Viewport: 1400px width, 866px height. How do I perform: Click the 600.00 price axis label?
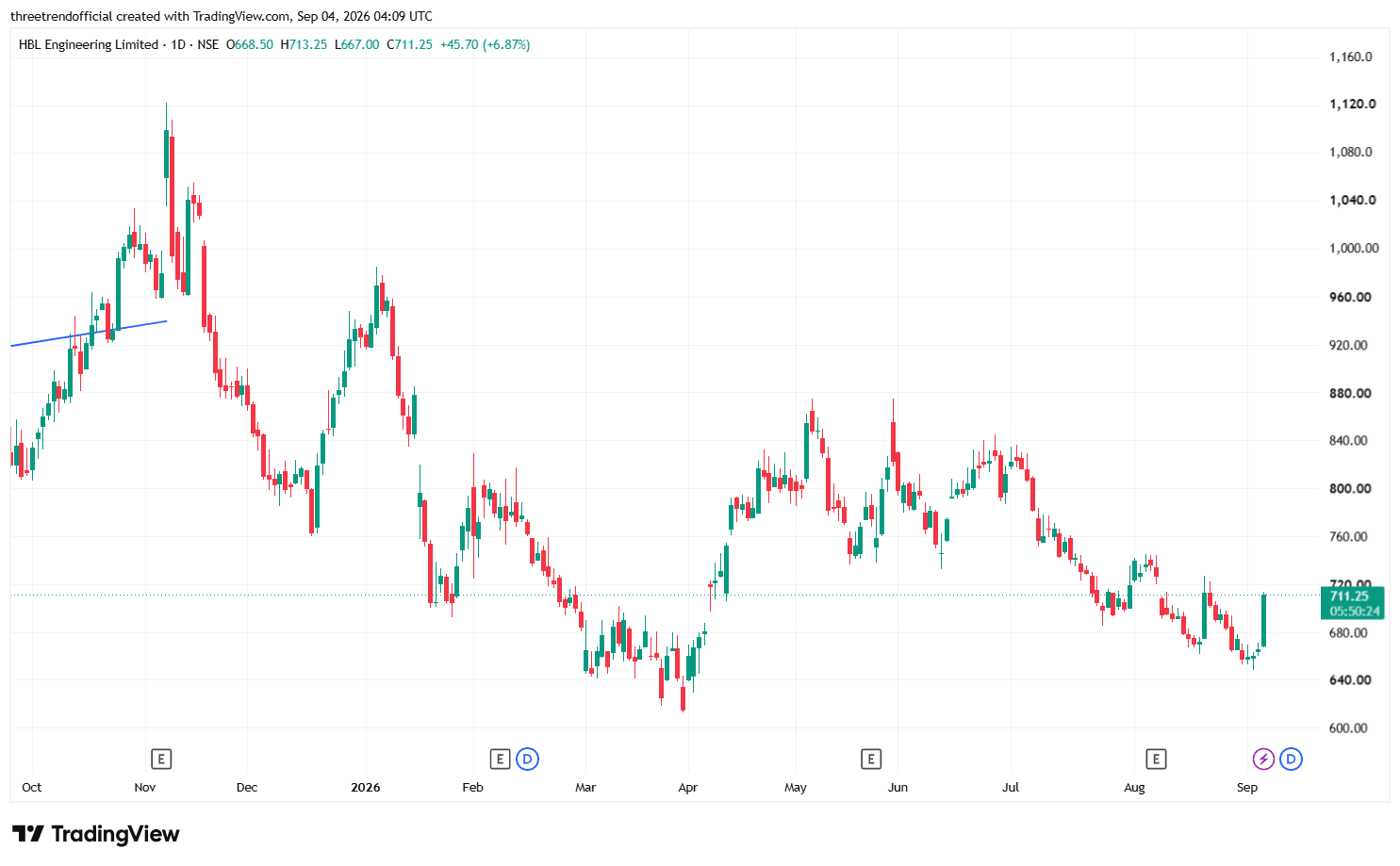1348,727
